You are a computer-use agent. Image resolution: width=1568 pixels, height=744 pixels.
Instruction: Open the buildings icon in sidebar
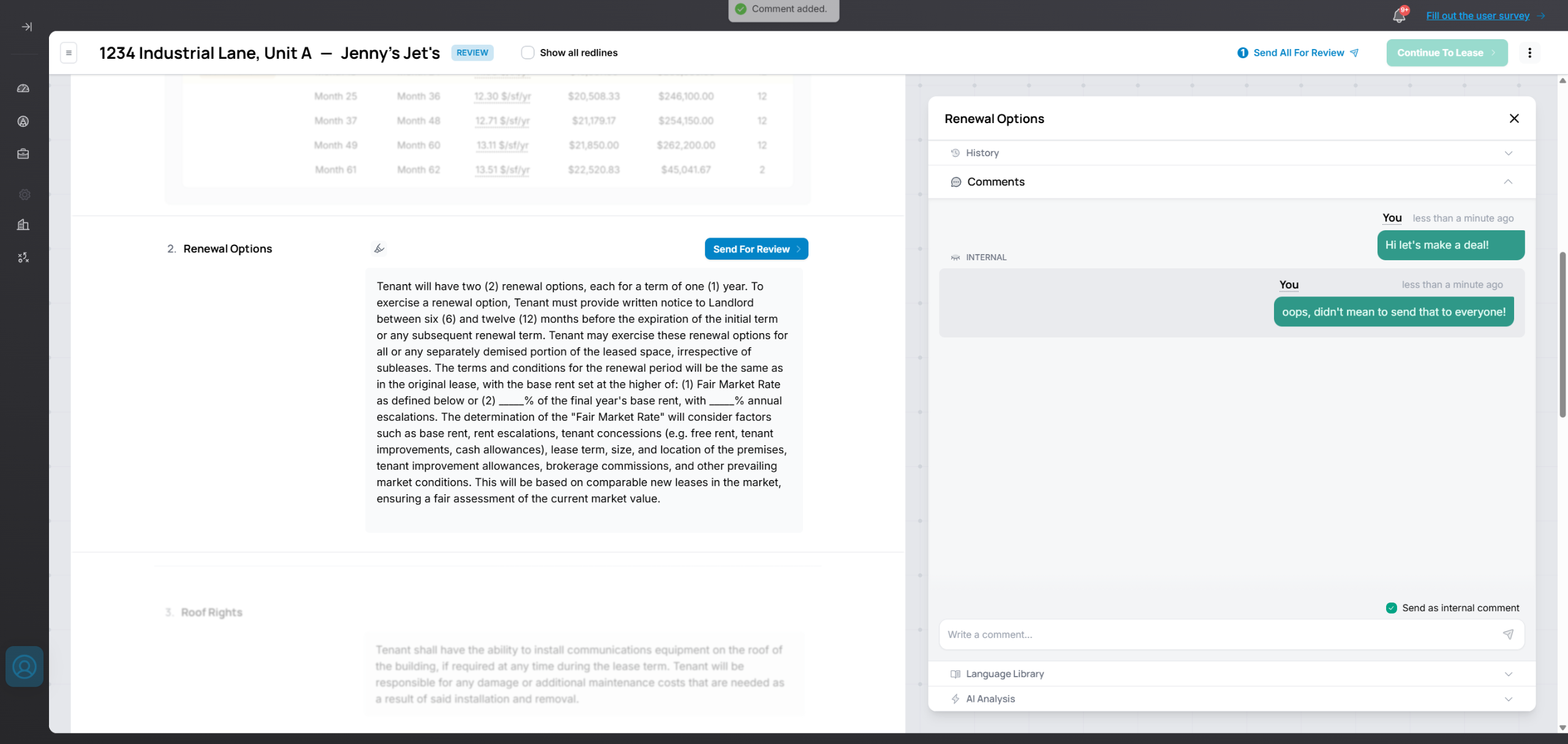(23, 225)
